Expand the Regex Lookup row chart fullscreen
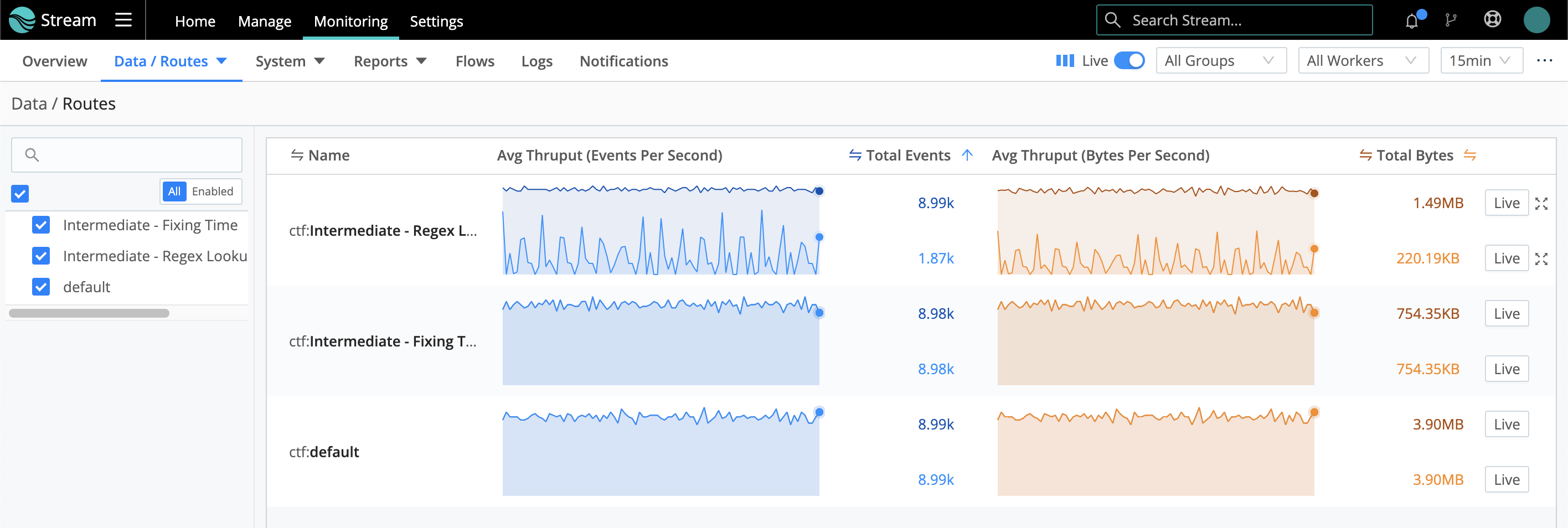Image resolution: width=1568 pixels, height=528 pixels. click(1541, 204)
